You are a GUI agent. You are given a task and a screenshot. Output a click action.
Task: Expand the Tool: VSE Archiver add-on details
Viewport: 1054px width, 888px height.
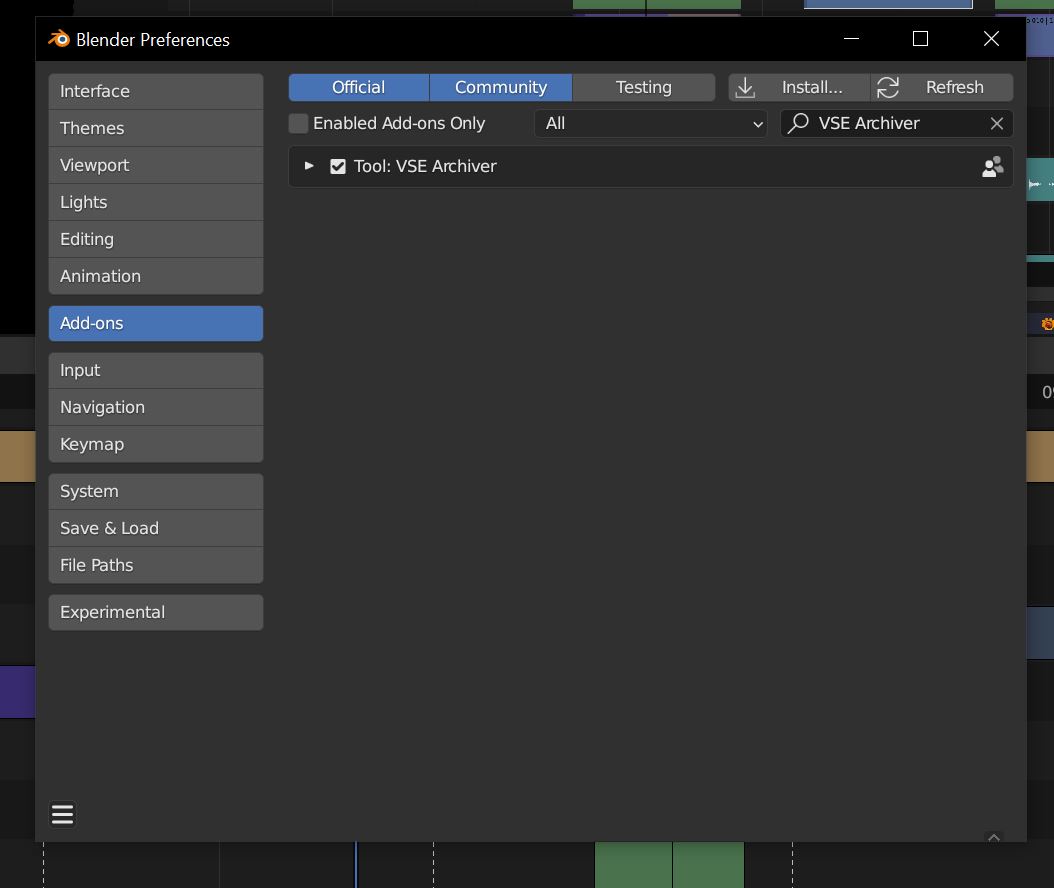309,166
